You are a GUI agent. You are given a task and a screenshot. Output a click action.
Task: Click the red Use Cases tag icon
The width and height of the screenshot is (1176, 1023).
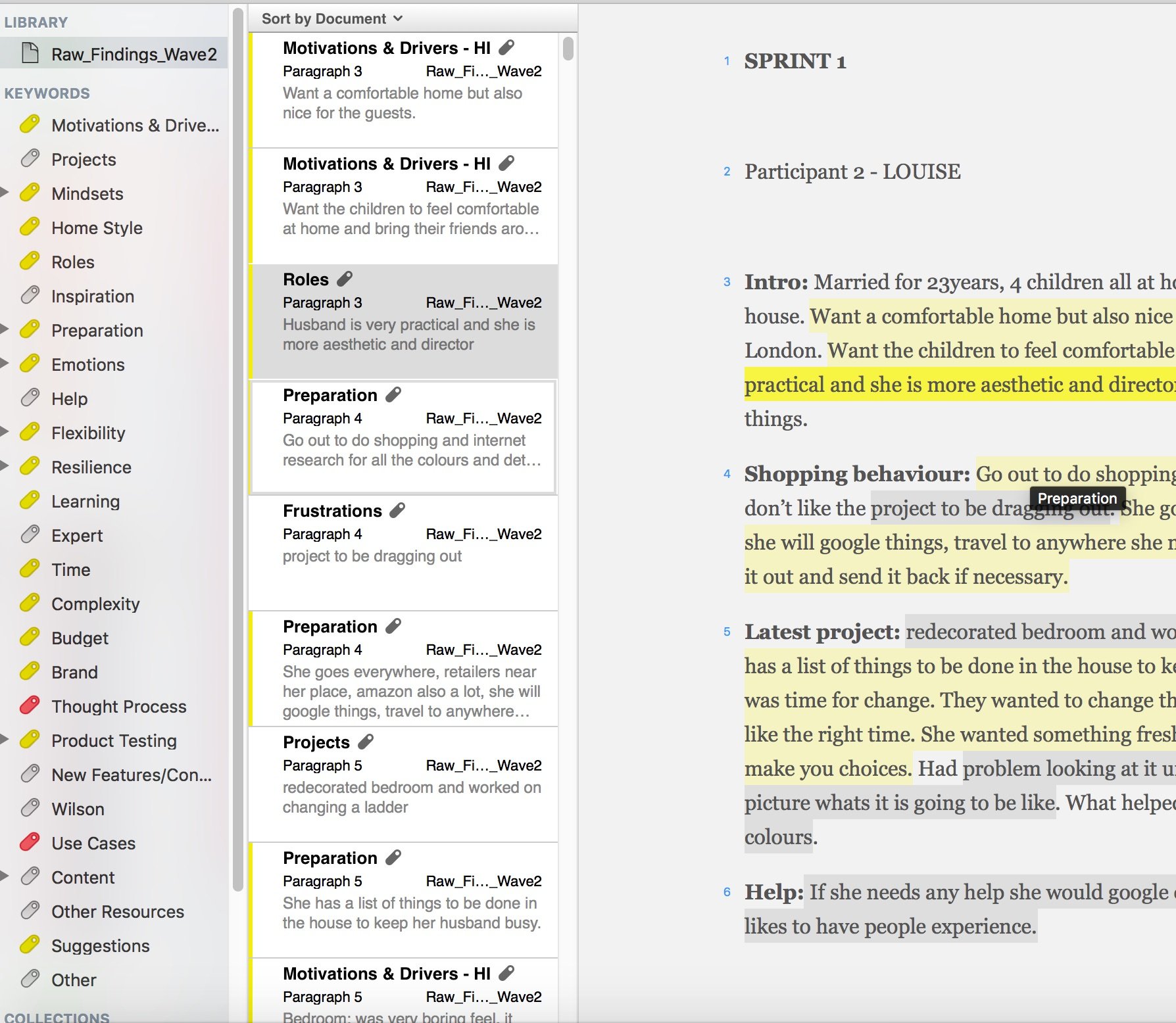point(30,842)
